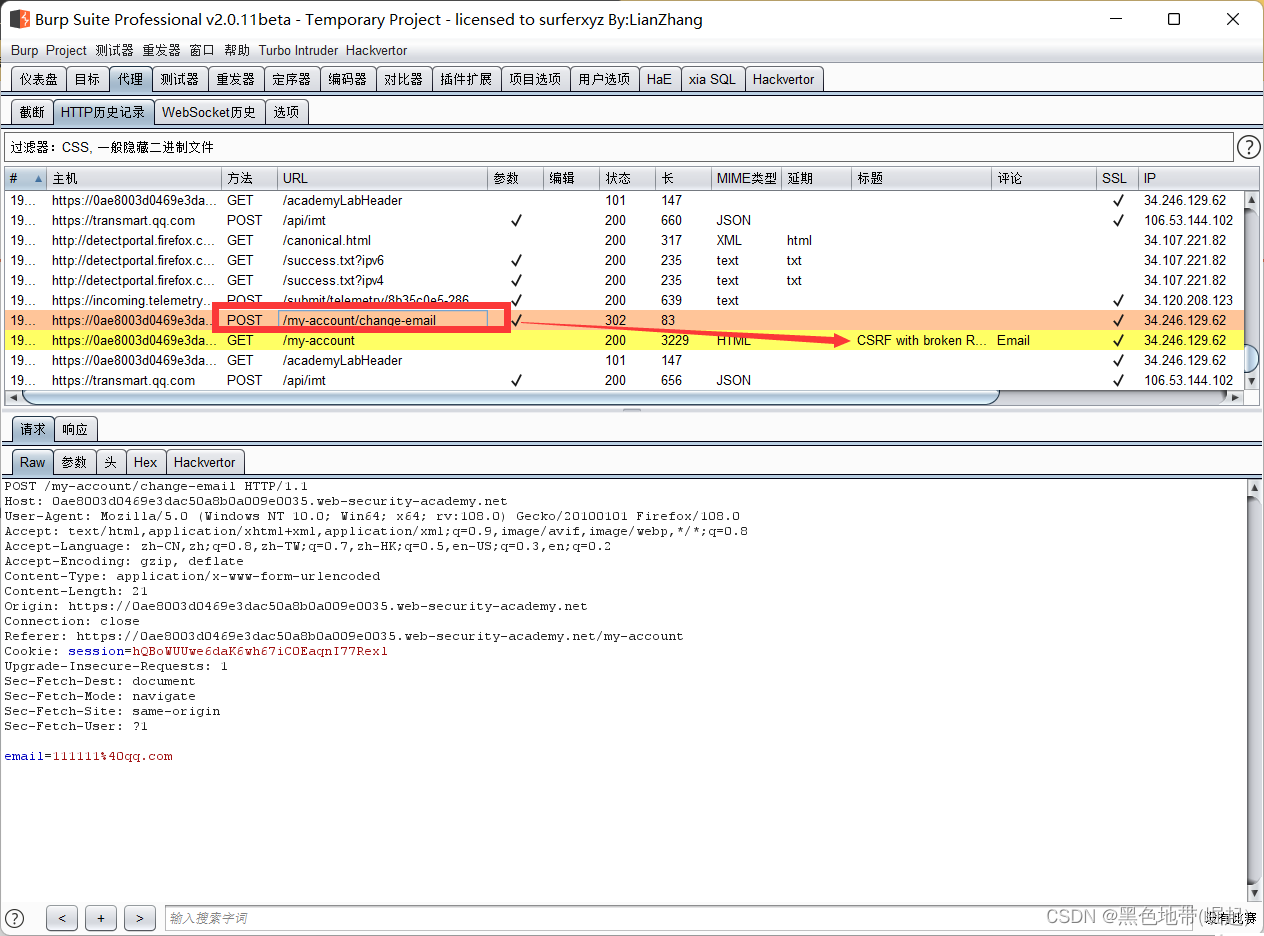Open the proxy 选项 sub-tab
Screen dimensions: 1264x936
[x=286, y=112]
